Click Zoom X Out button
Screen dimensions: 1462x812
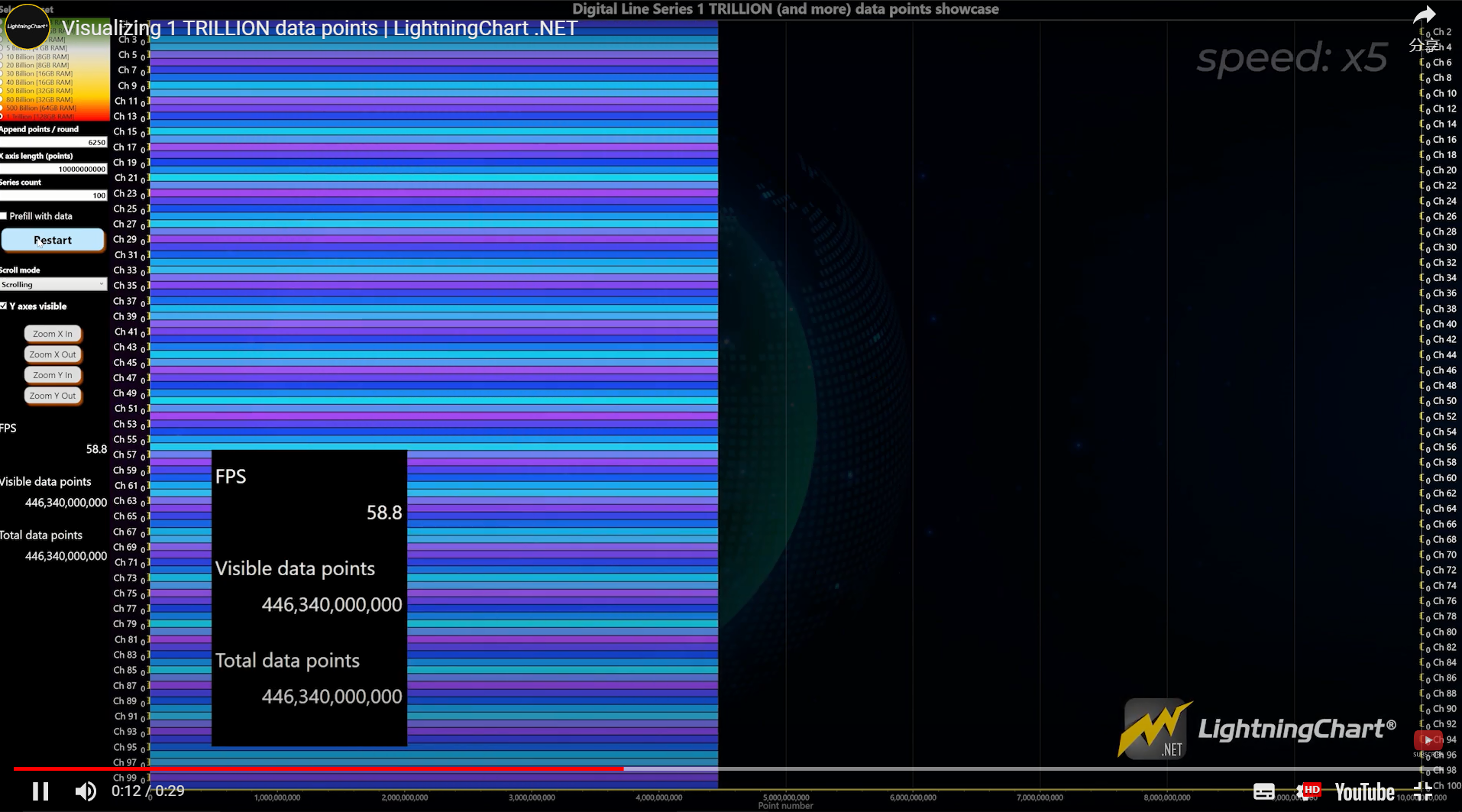(53, 354)
